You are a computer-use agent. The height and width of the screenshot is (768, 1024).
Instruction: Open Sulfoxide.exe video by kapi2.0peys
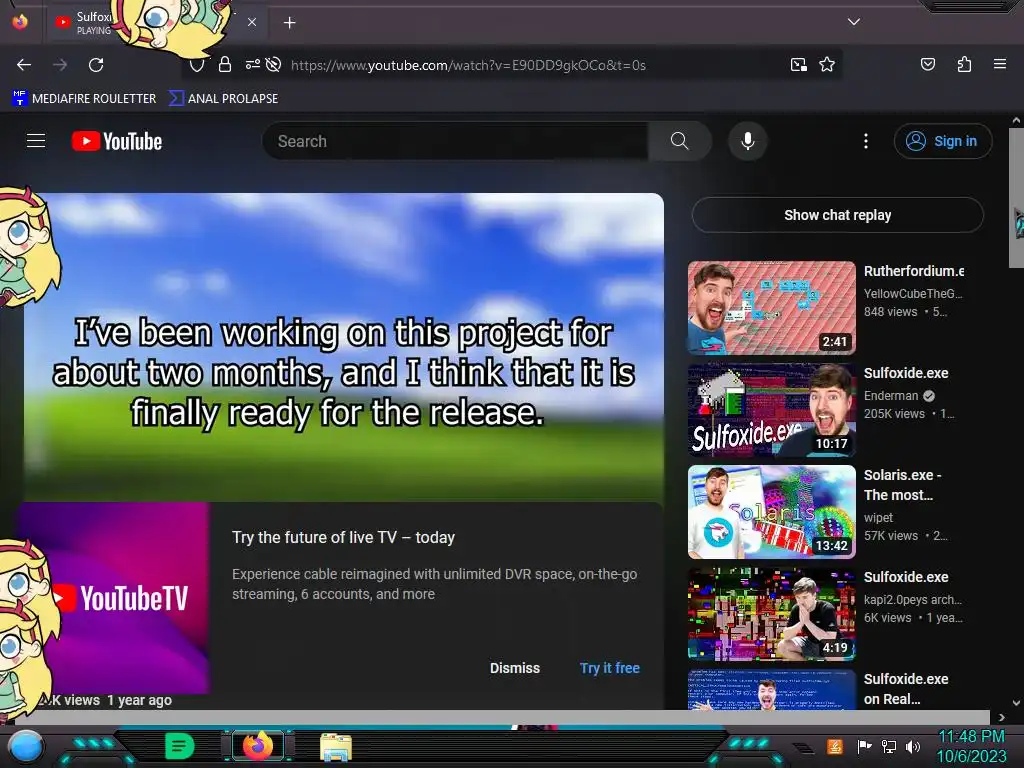(771, 613)
